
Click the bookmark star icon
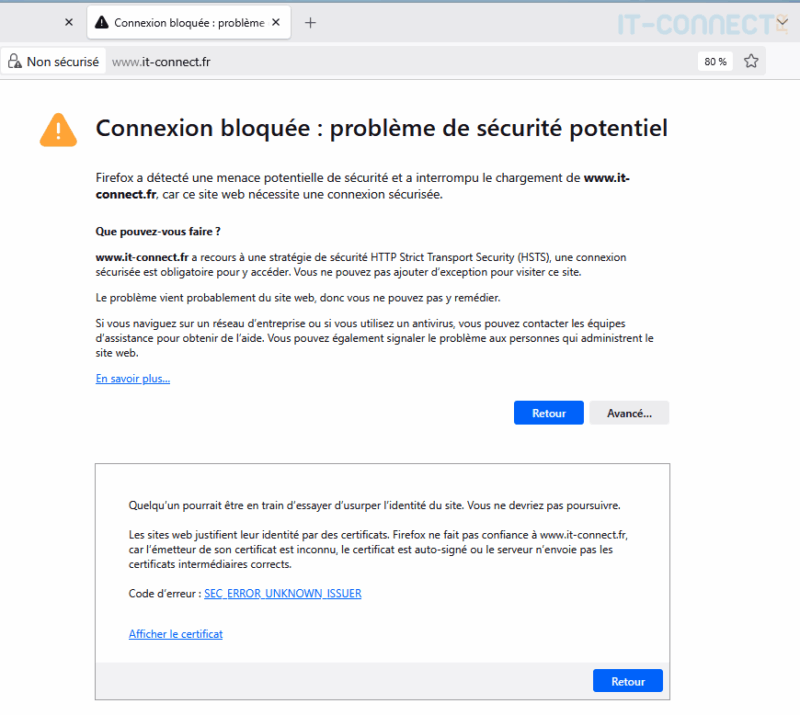pos(751,61)
